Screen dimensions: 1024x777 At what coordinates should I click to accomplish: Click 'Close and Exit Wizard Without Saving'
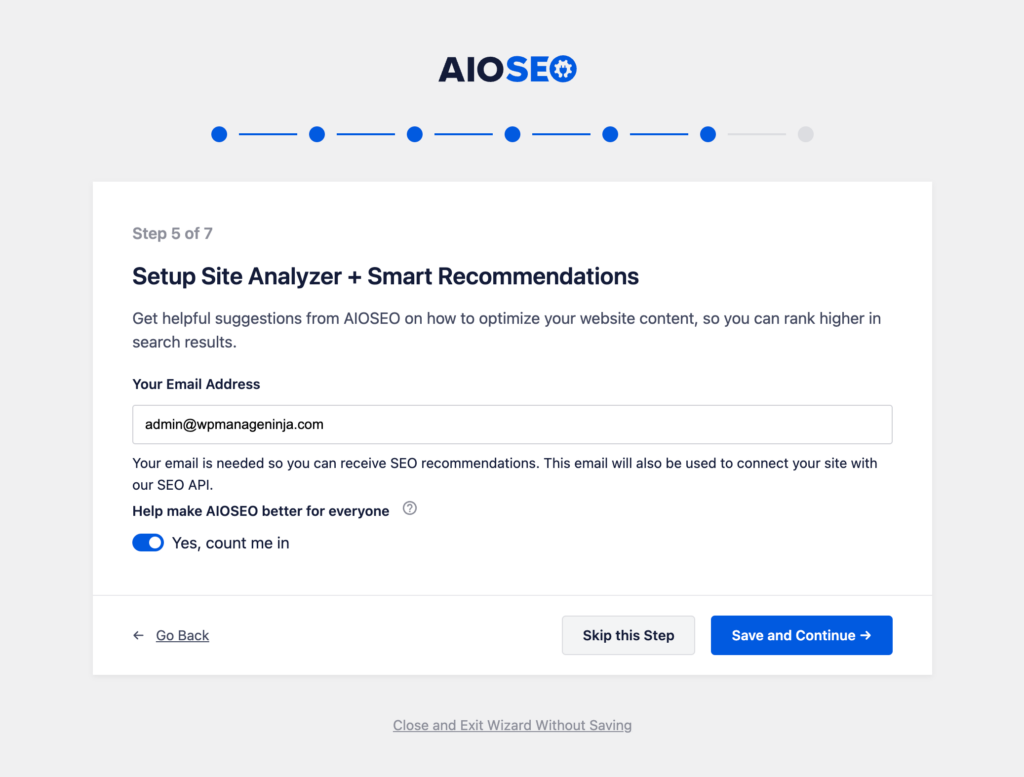512,725
